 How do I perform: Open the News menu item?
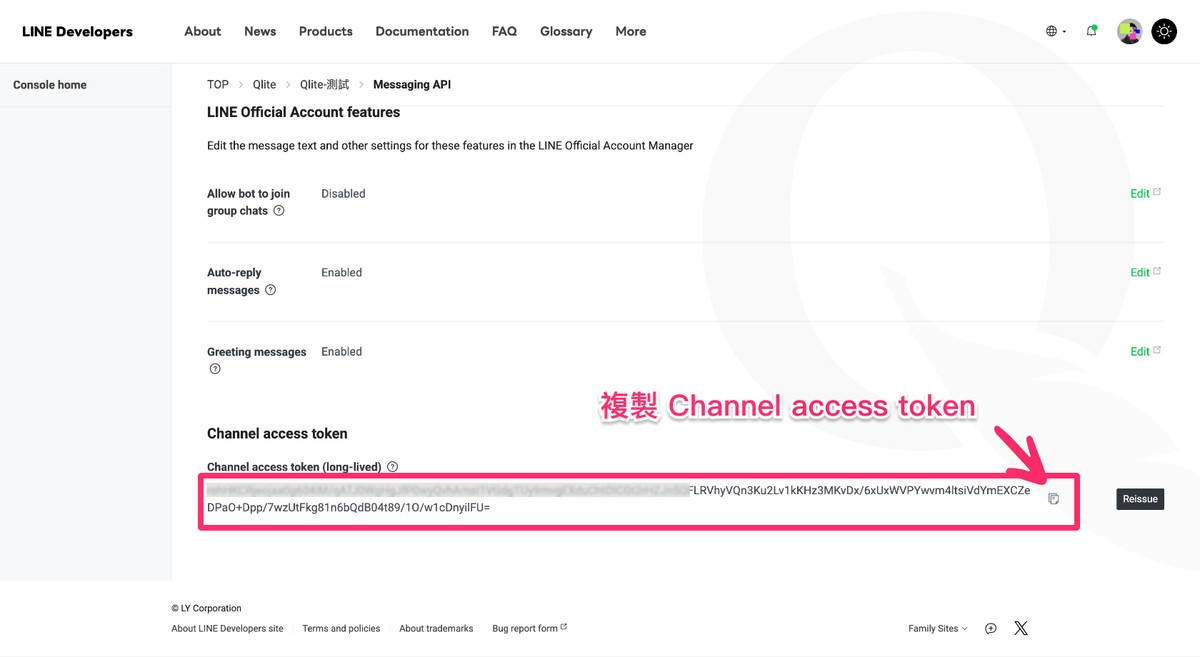[260, 32]
